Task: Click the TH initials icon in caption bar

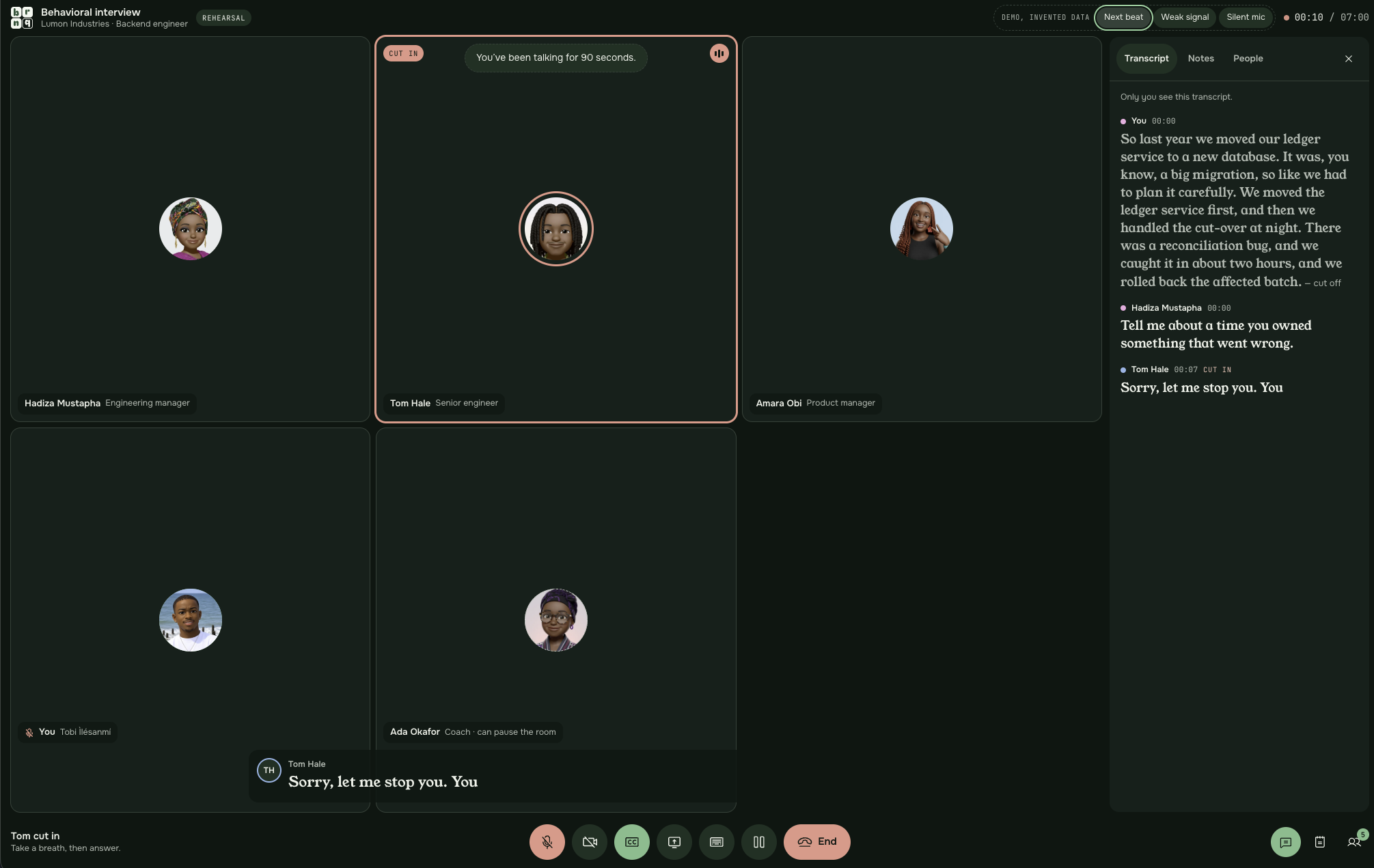Action: [x=269, y=770]
